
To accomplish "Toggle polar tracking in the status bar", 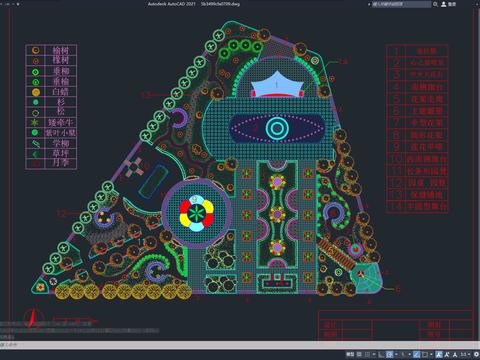I will 390,354.
